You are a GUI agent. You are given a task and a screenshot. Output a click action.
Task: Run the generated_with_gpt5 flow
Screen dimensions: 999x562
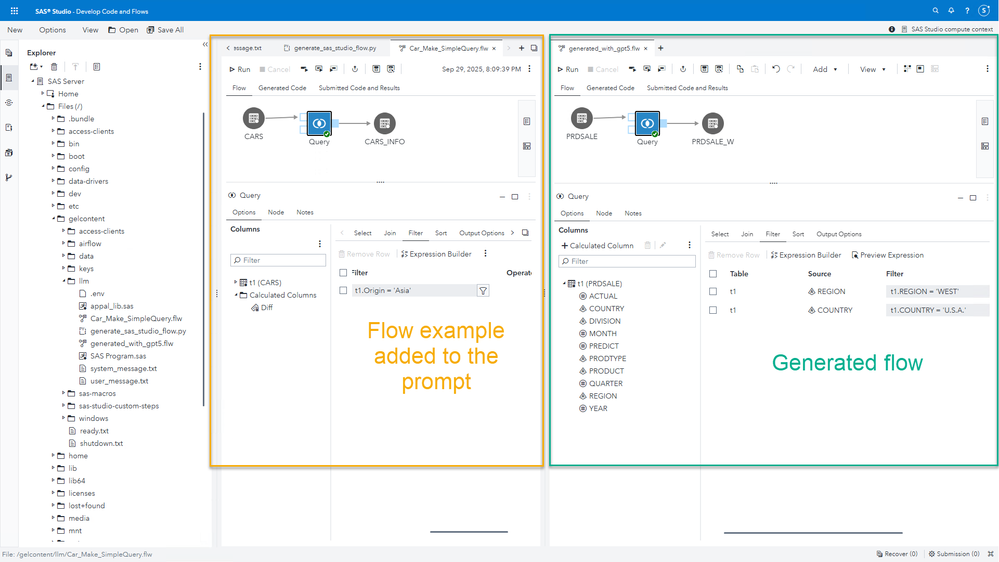pos(568,69)
